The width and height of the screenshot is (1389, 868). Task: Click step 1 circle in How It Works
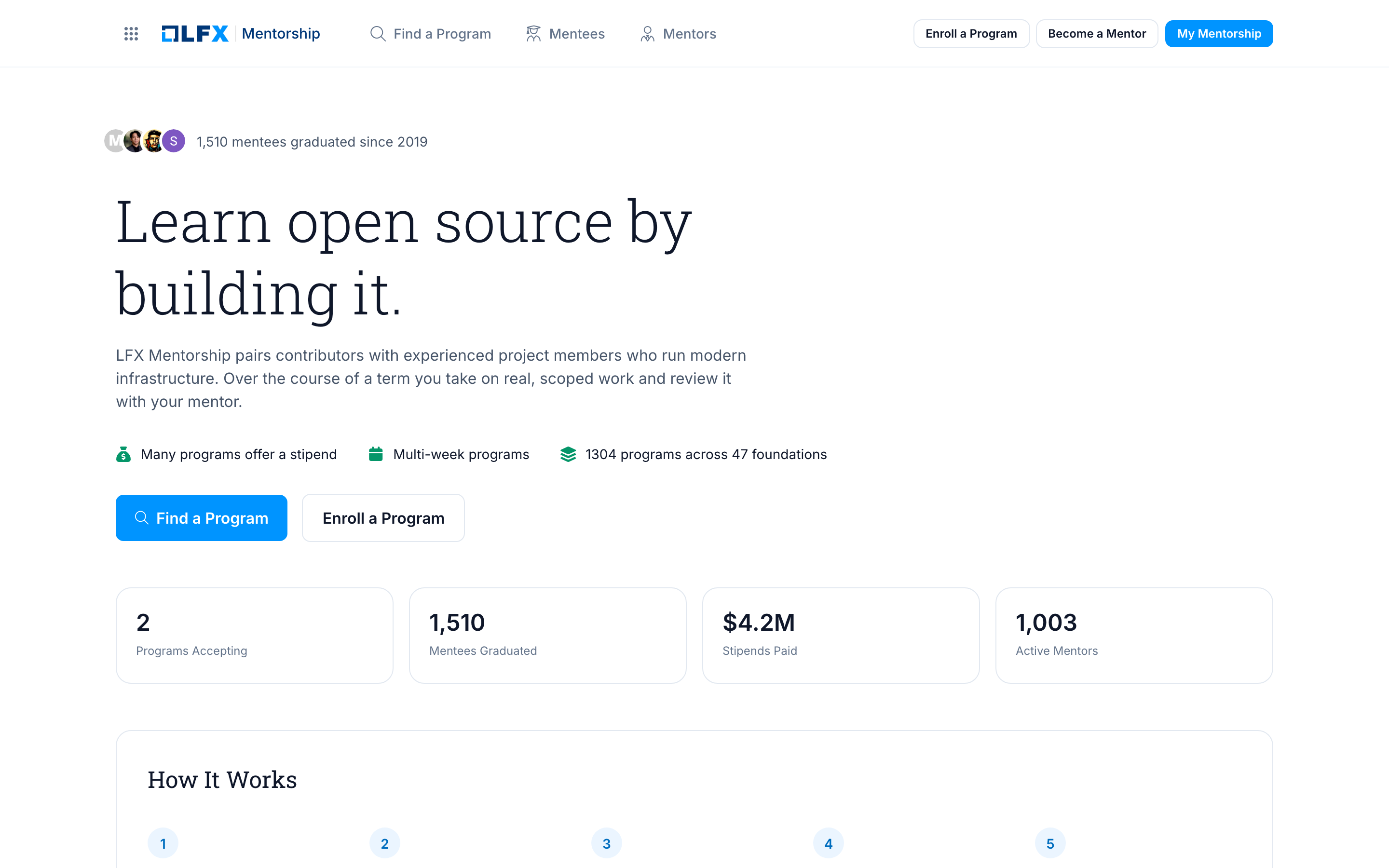tap(163, 843)
